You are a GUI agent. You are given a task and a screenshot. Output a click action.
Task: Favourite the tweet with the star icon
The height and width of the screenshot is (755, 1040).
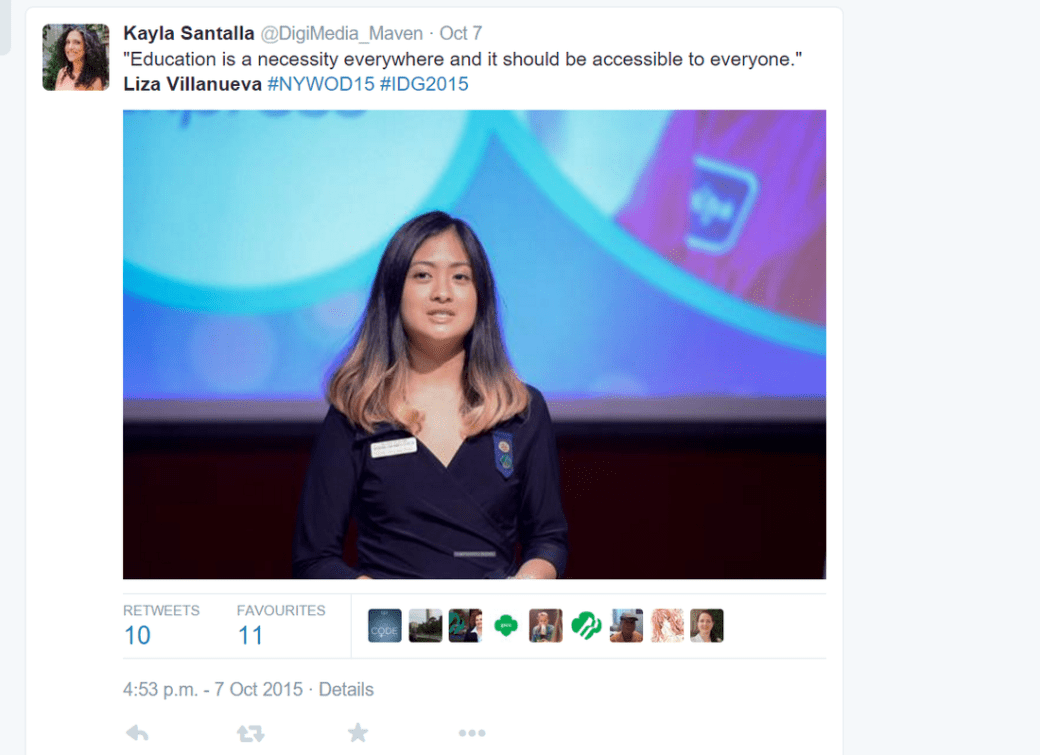click(358, 732)
